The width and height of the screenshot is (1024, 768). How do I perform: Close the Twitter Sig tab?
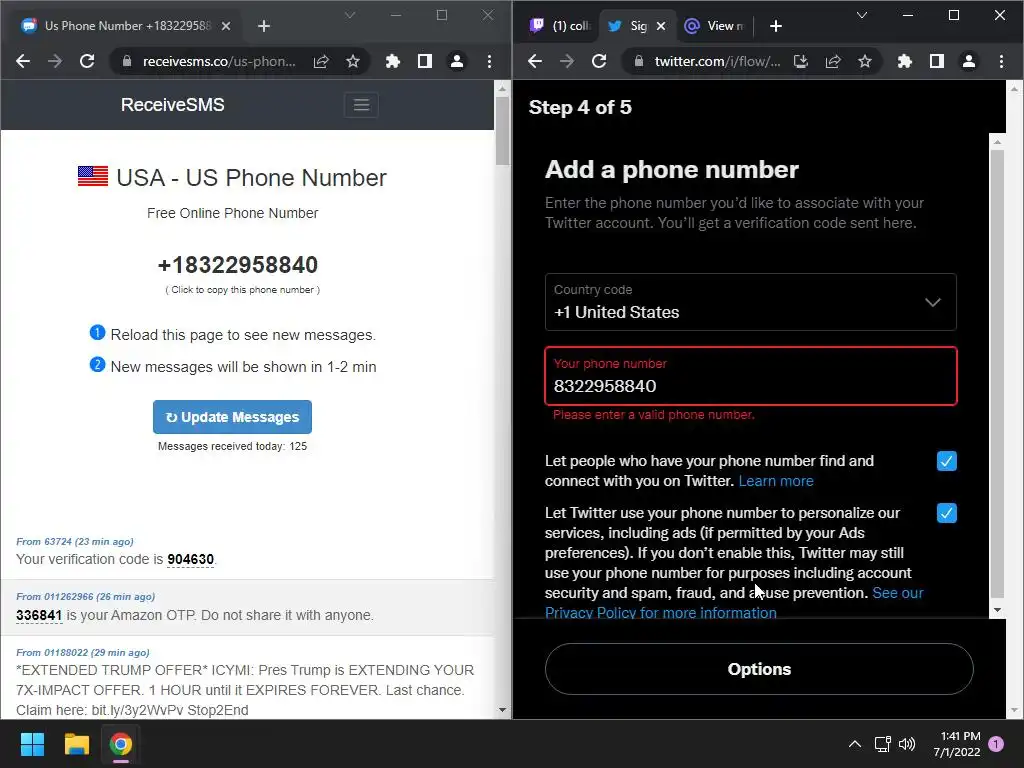(661, 26)
